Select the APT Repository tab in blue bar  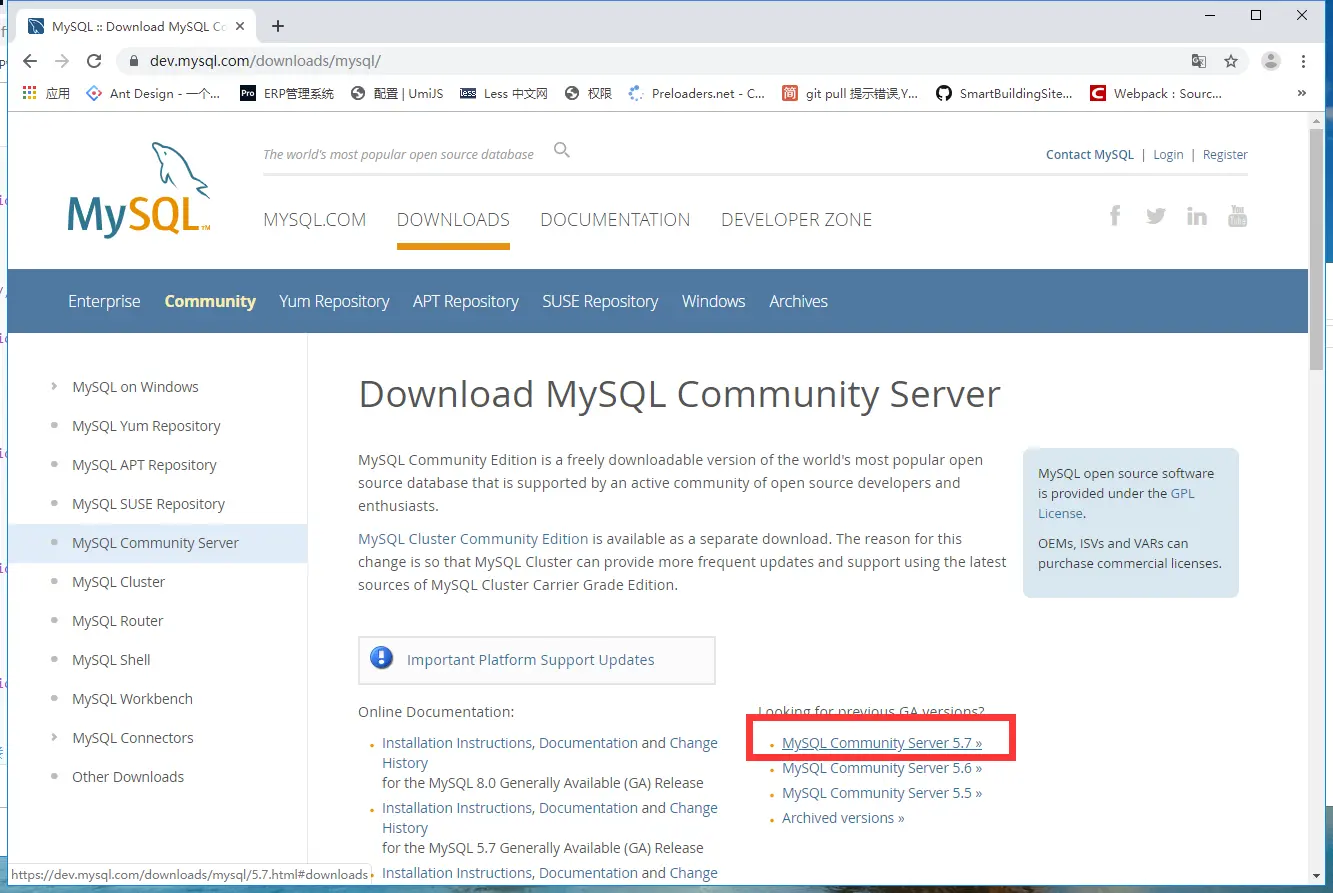tap(466, 301)
